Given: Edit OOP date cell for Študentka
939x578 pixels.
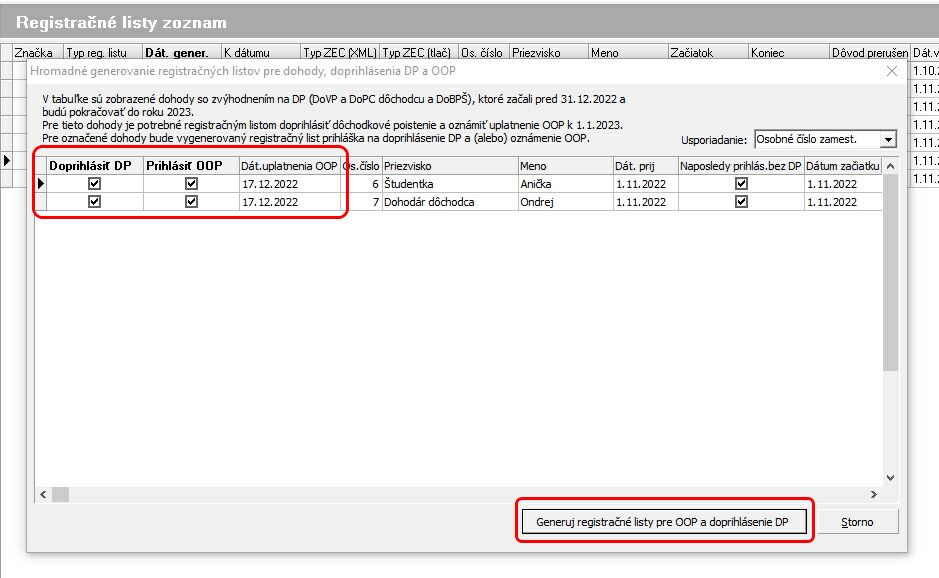Looking at the screenshot, I should pyautogui.click(x=289, y=184).
